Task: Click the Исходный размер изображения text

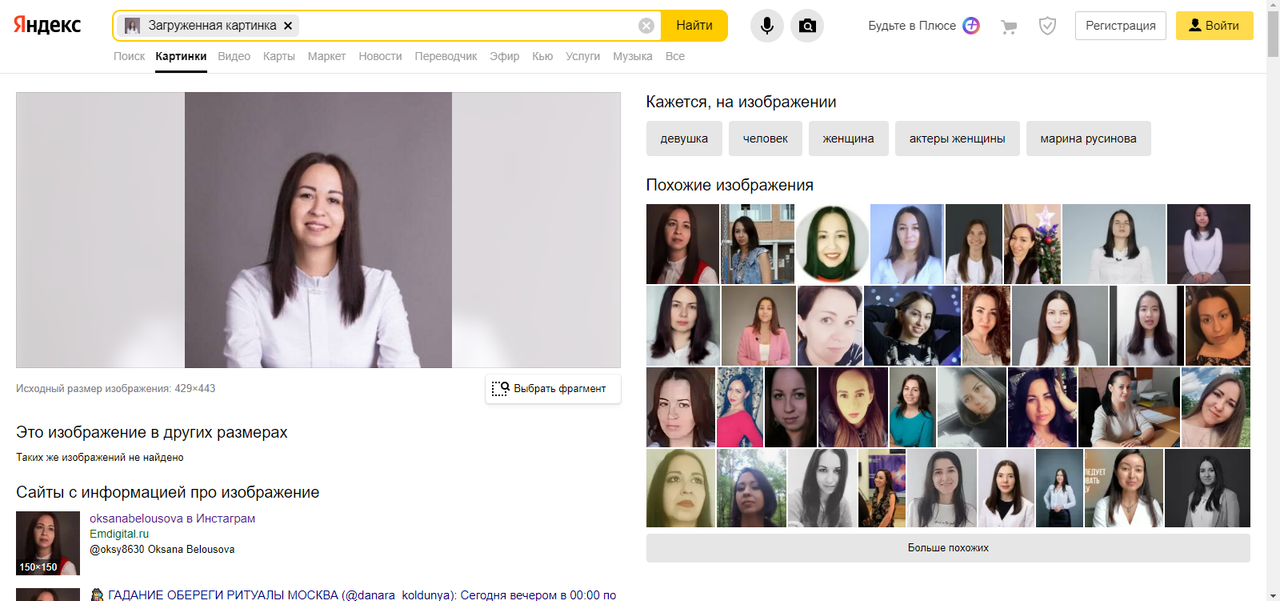Action: tap(115, 388)
